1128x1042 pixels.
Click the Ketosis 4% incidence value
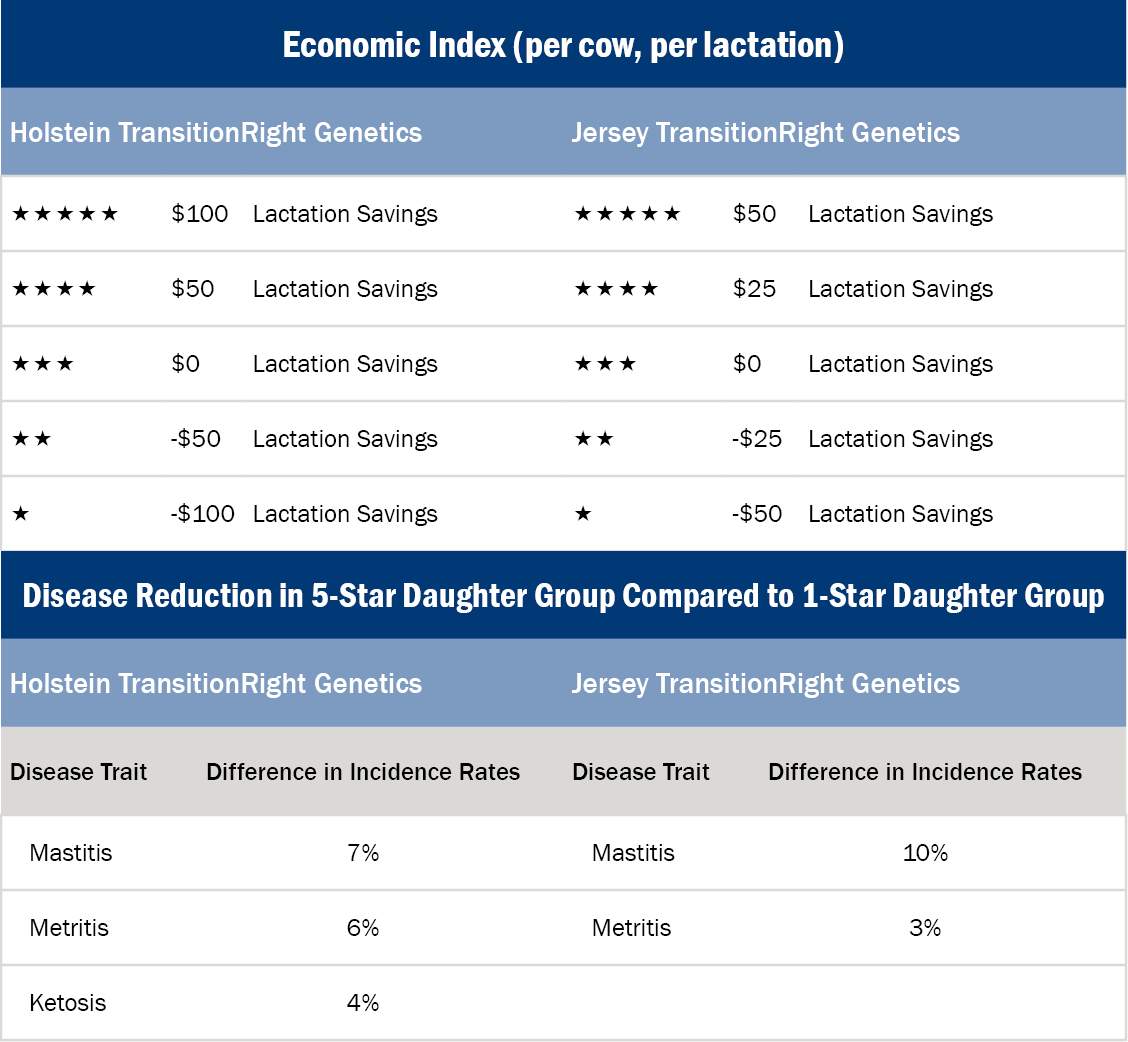click(363, 1003)
